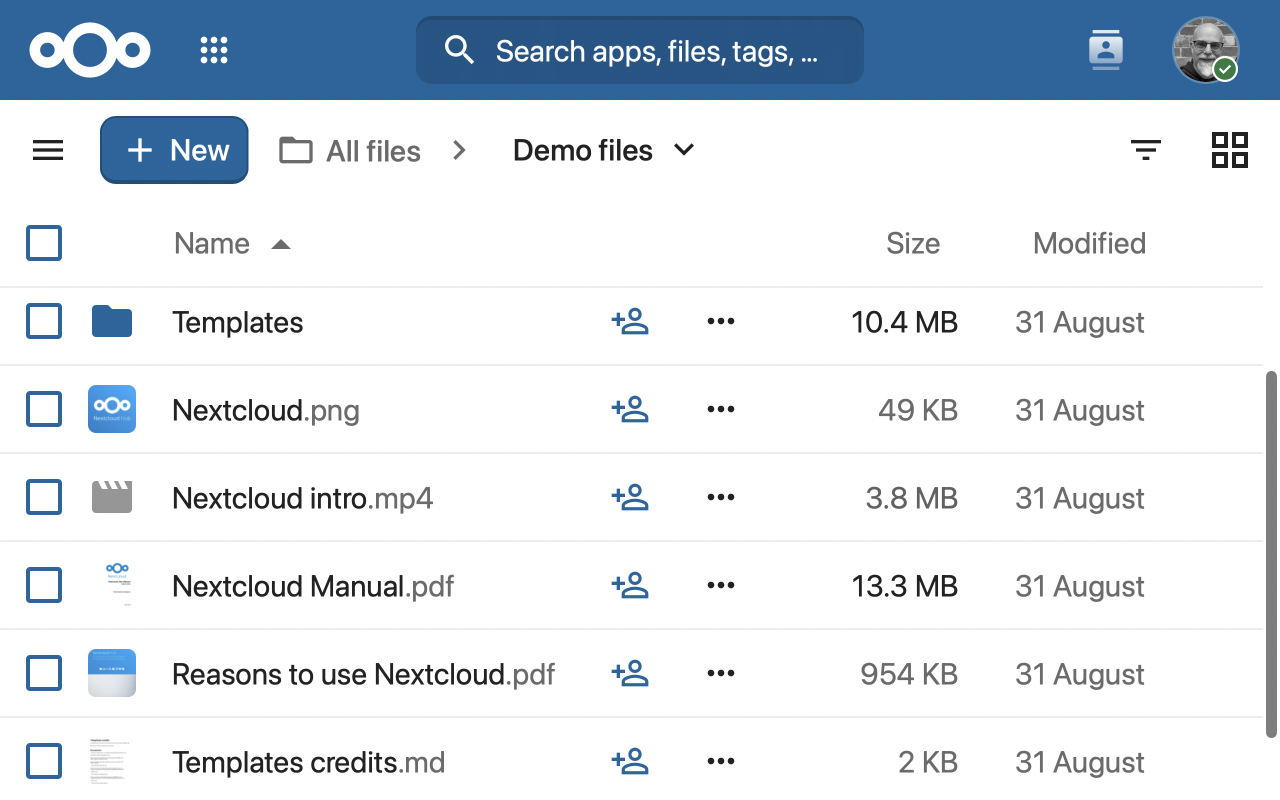The width and height of the screenshot is (1280, 800).
Task: Open Nextcloud Manual.pdf file name
Action: pos(313,586)
